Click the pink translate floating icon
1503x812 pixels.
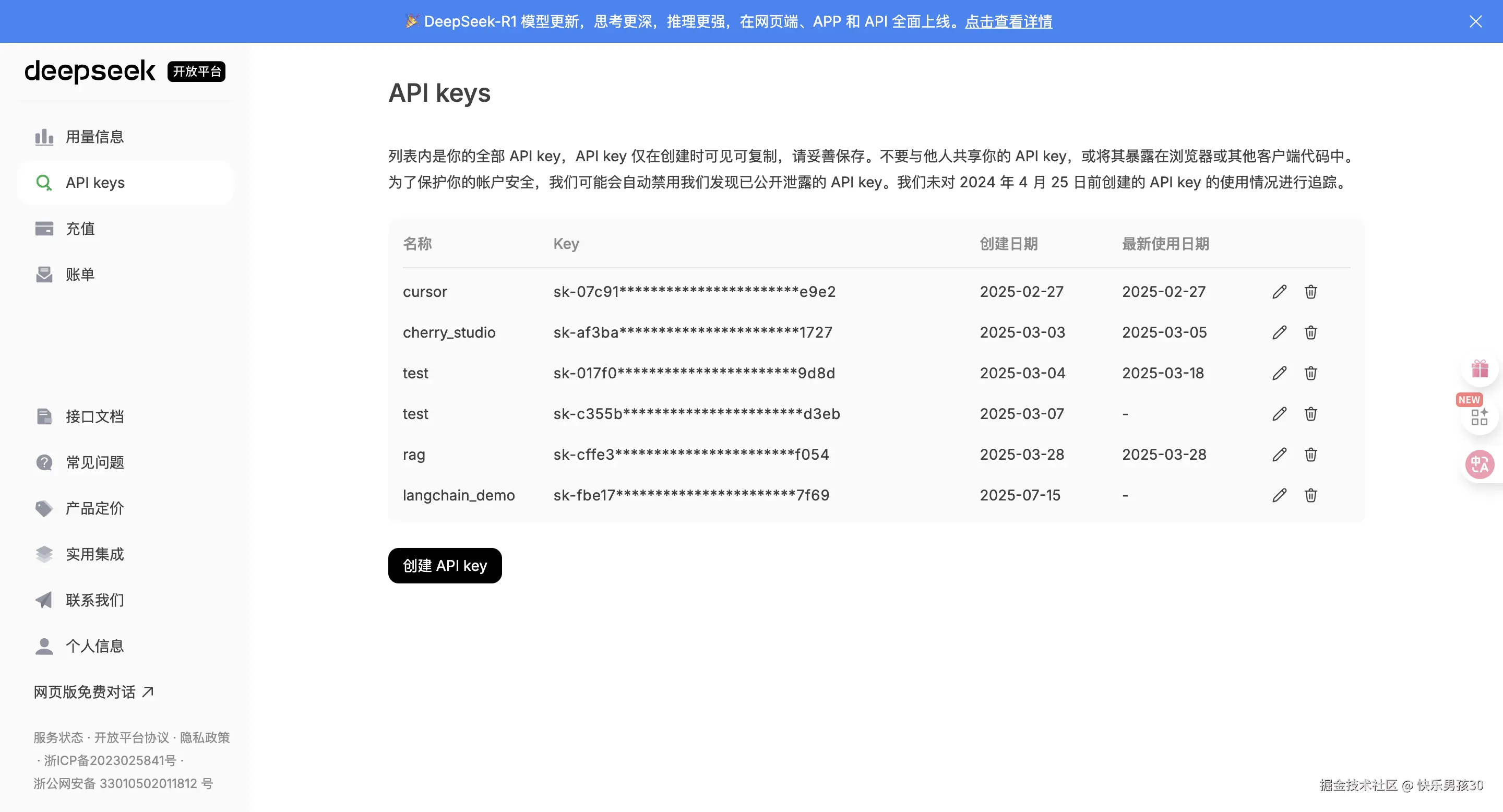(x=1480, y=465)
